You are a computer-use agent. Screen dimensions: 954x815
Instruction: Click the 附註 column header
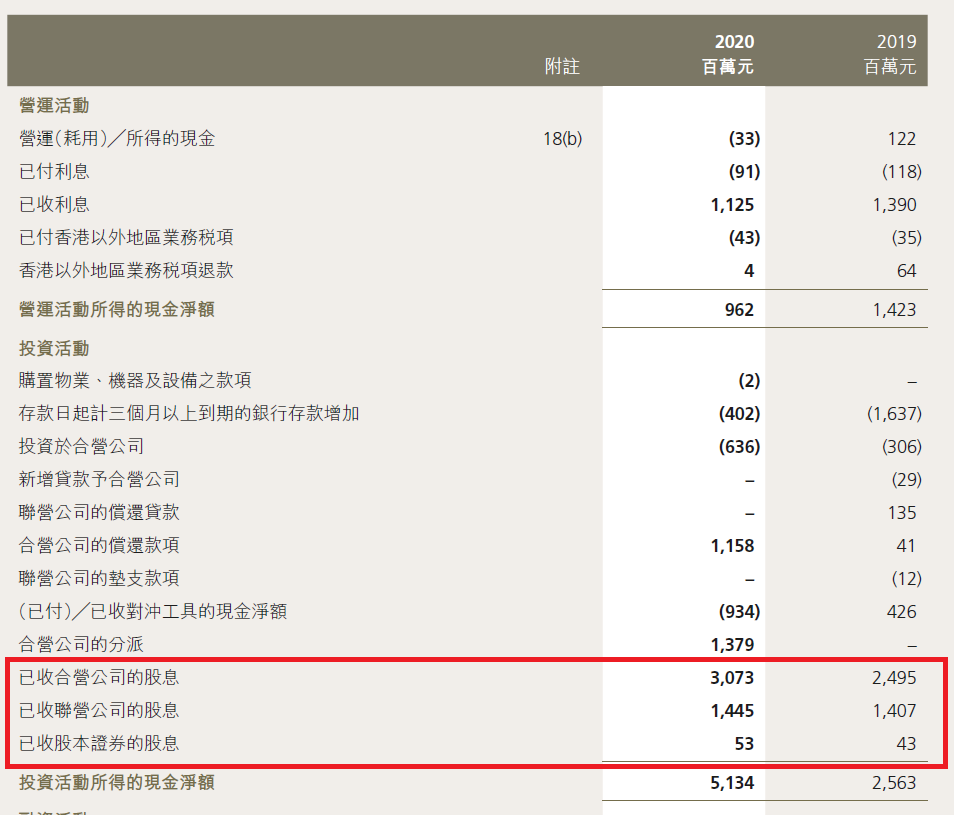point(562,66)
